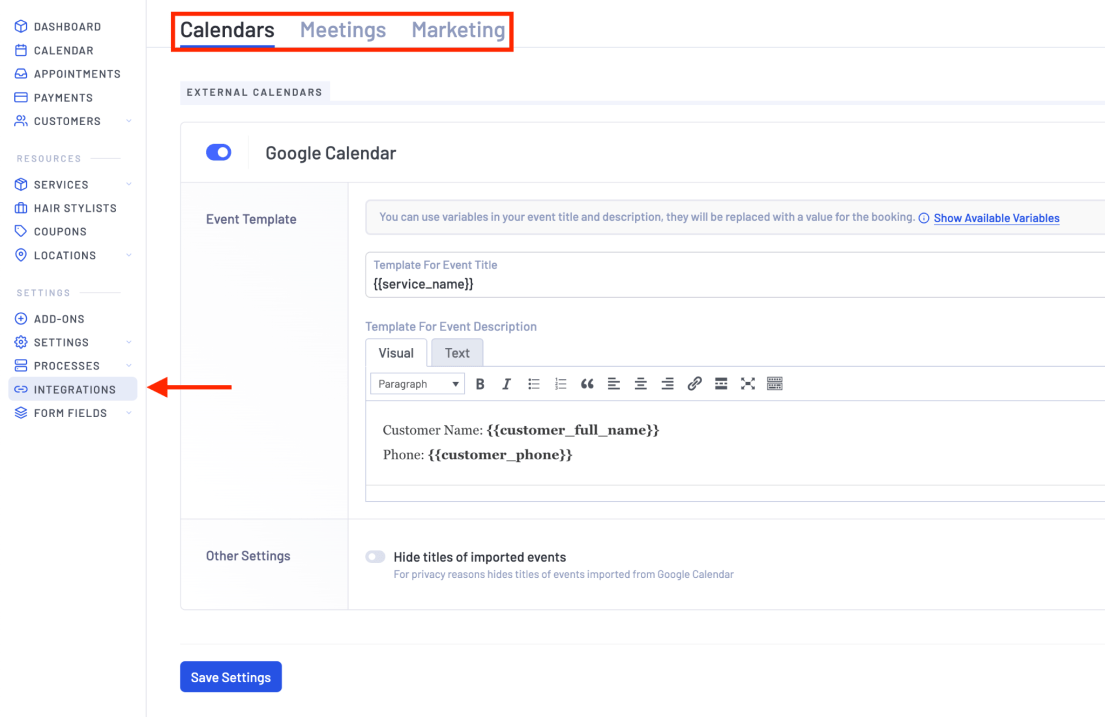This screenshot has width=1105, height=717.
Task: Insert a bulleted list
Action: click(x=533, y=384)
